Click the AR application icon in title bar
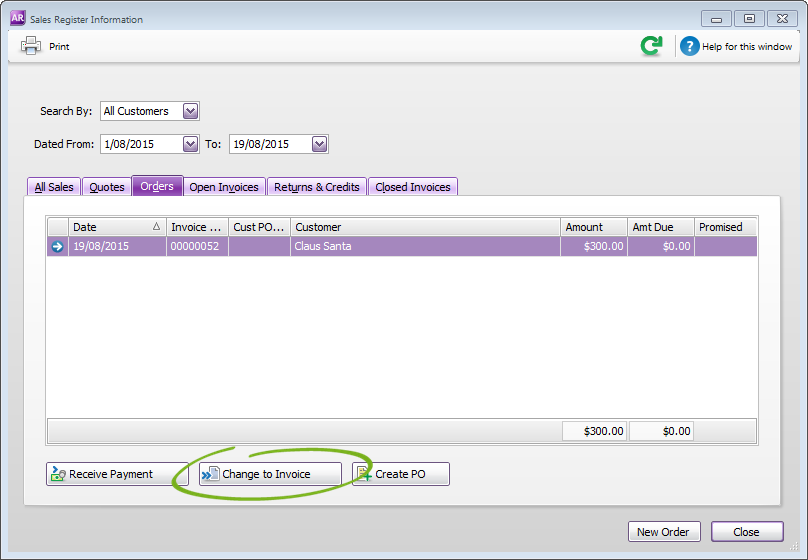Viewport: 808px width, 560px height. click(17, 18)
